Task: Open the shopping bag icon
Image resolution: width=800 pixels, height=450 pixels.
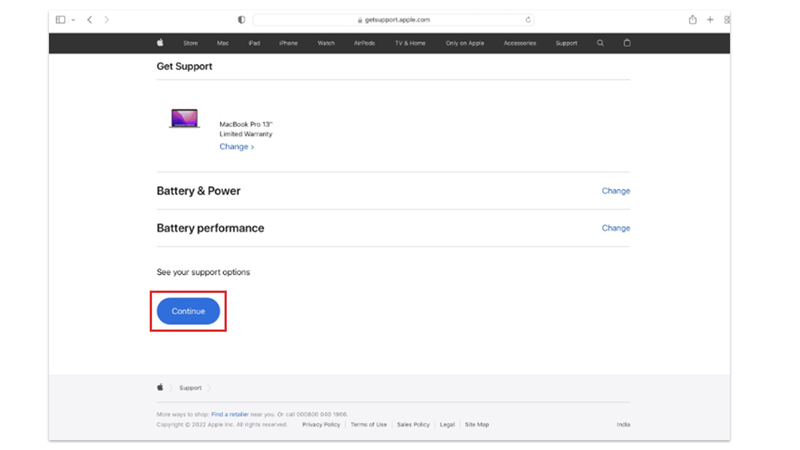Action: 627,43
